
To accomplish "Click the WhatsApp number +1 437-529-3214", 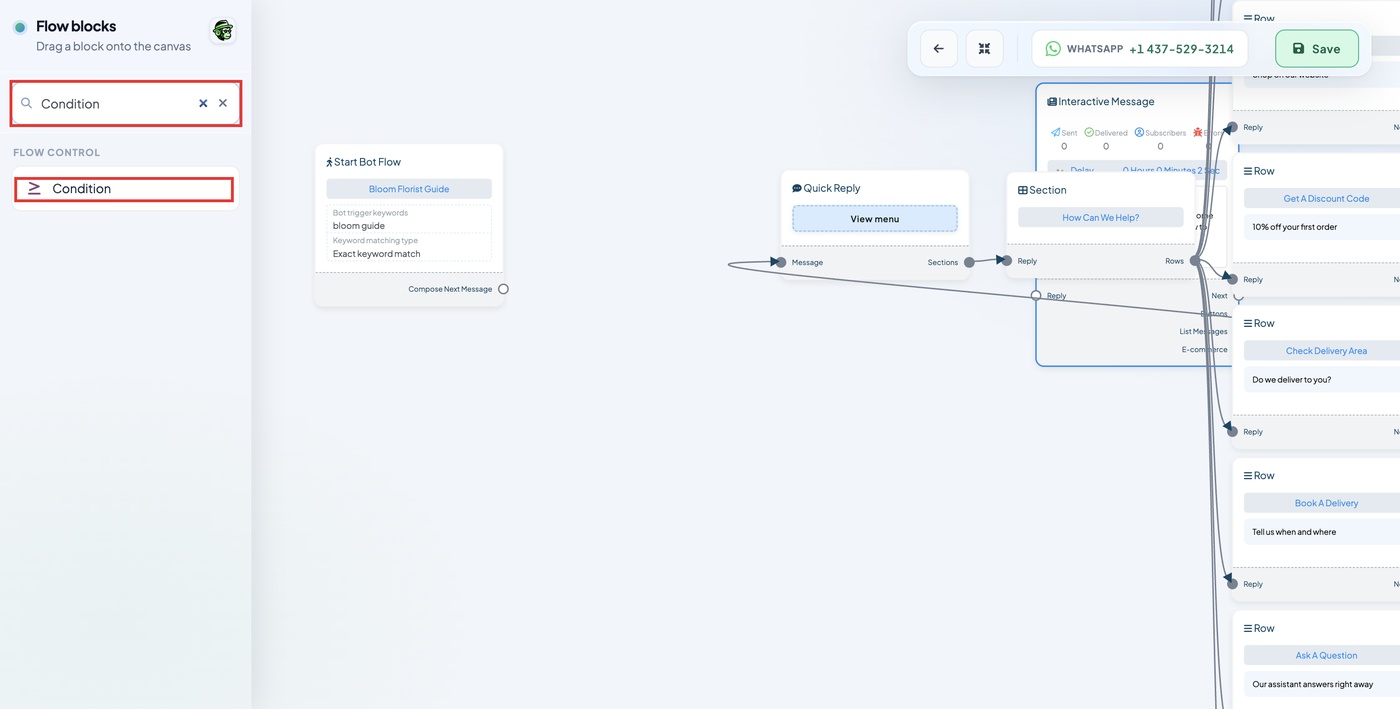I will click(x=1181, y=49).
